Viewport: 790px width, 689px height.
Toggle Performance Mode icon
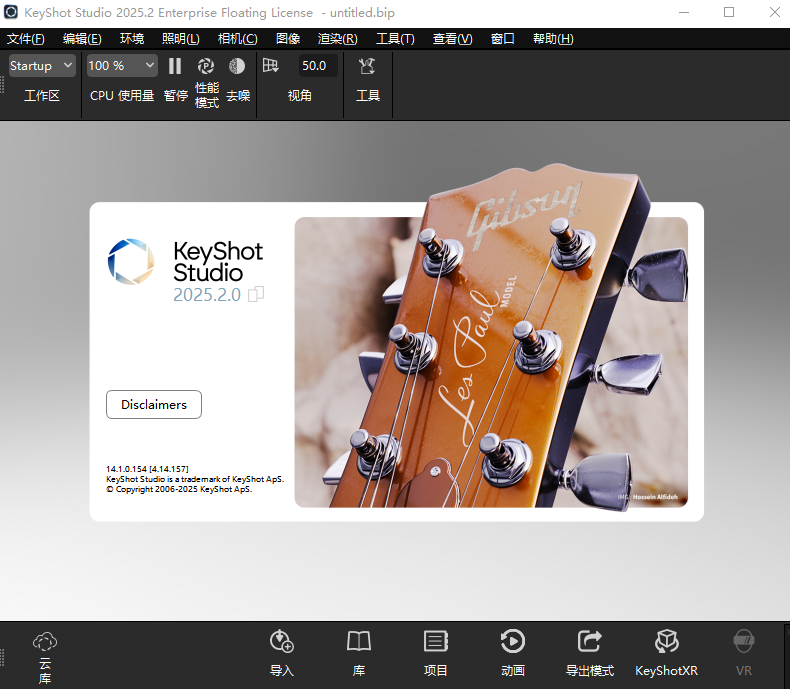click(x=206, y=66)
